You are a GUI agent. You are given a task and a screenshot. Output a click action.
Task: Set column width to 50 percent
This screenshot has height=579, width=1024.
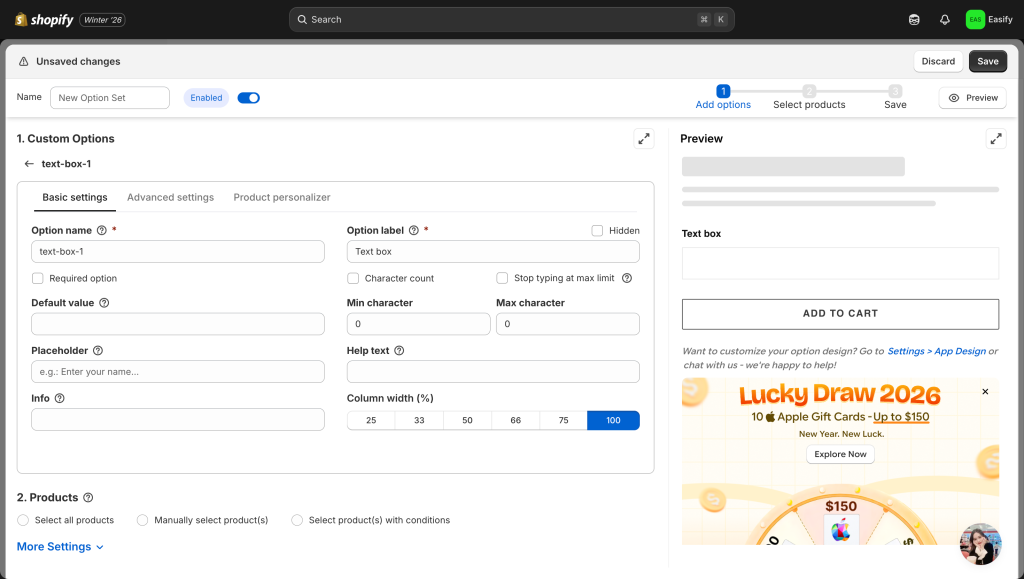click(x=467, y=421)
